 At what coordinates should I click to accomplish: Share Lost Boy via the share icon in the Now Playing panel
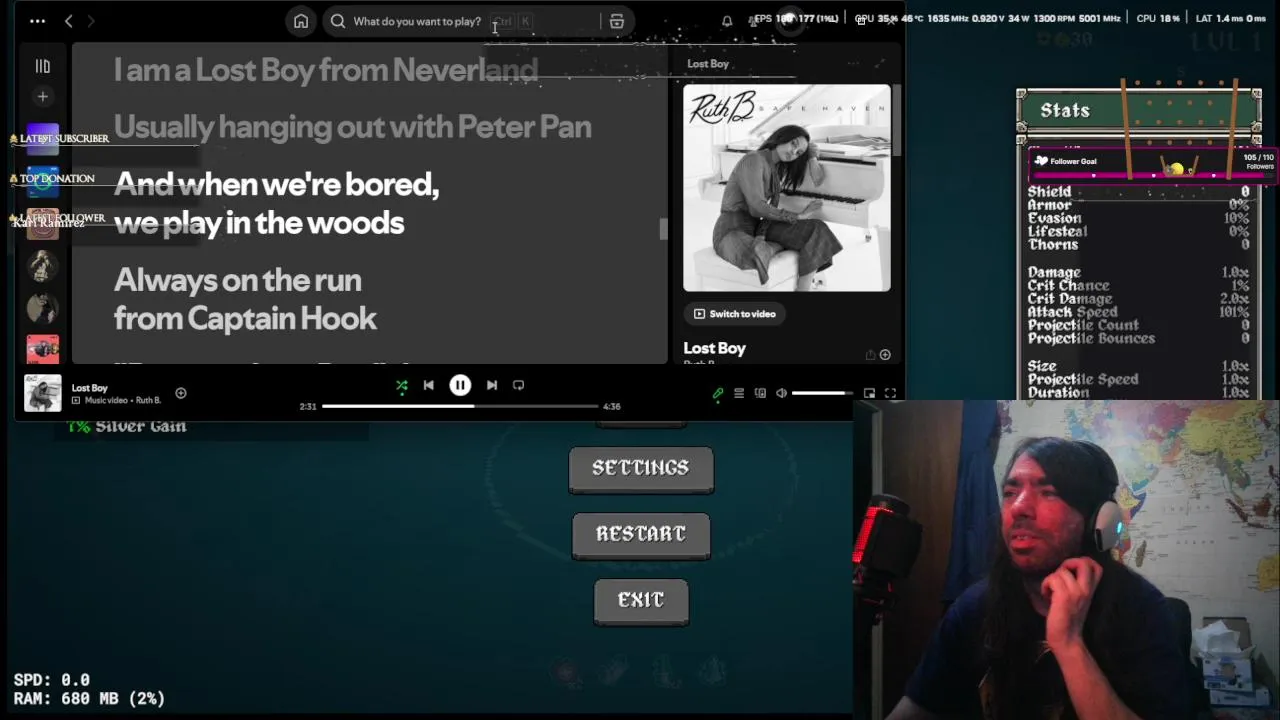870,355
